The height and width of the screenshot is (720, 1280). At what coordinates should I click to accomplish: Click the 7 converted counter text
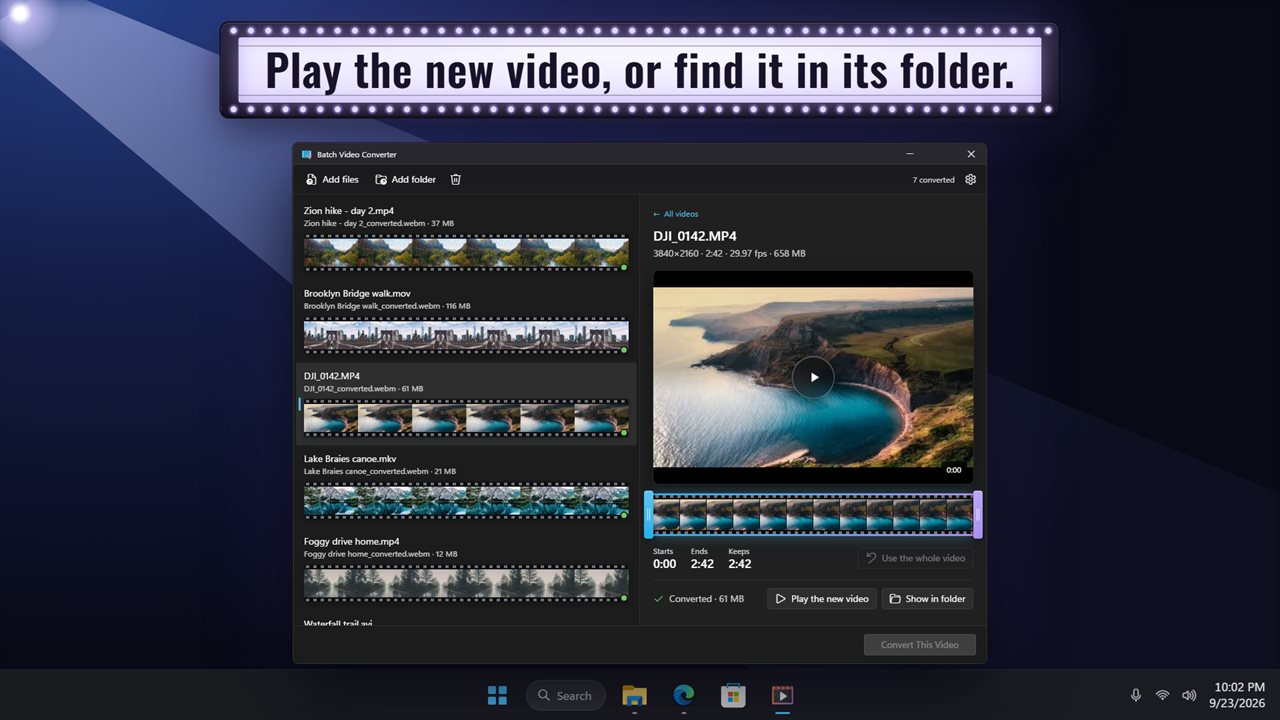pyautogui.click(x=934, y=180)
